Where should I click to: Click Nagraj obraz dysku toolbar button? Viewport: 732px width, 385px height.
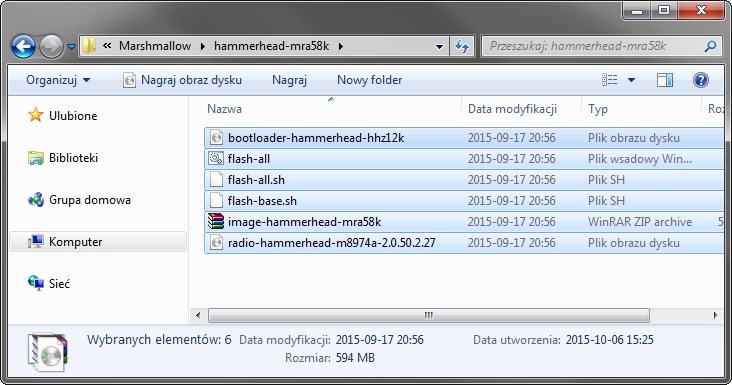coord(183,80)
